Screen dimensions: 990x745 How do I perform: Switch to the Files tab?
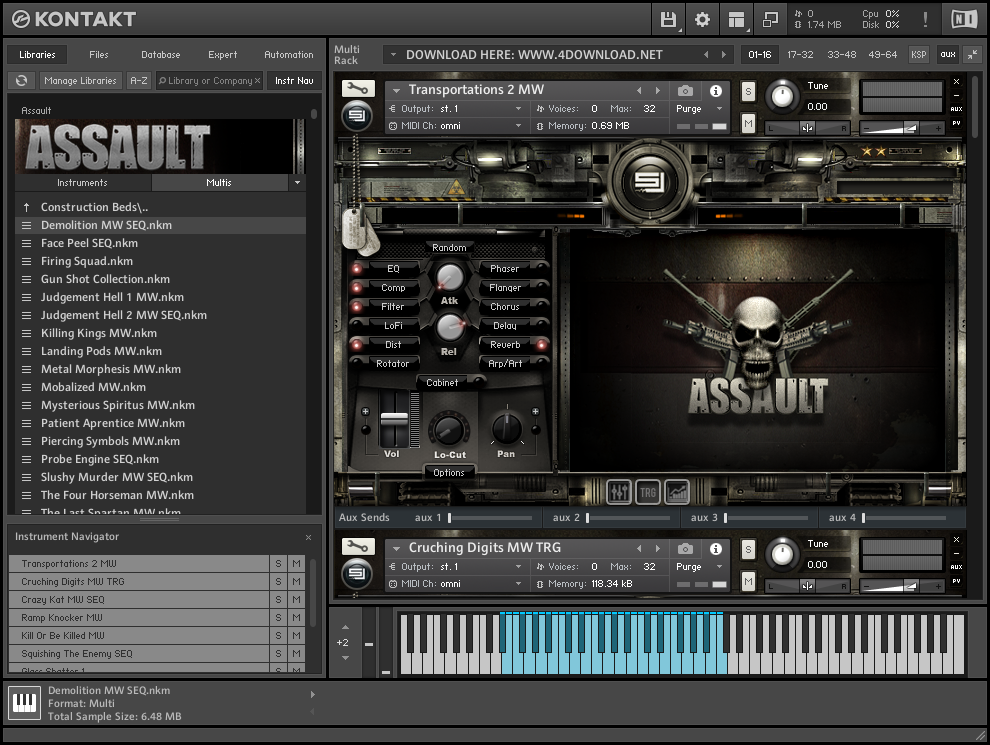tap(98, 55)
